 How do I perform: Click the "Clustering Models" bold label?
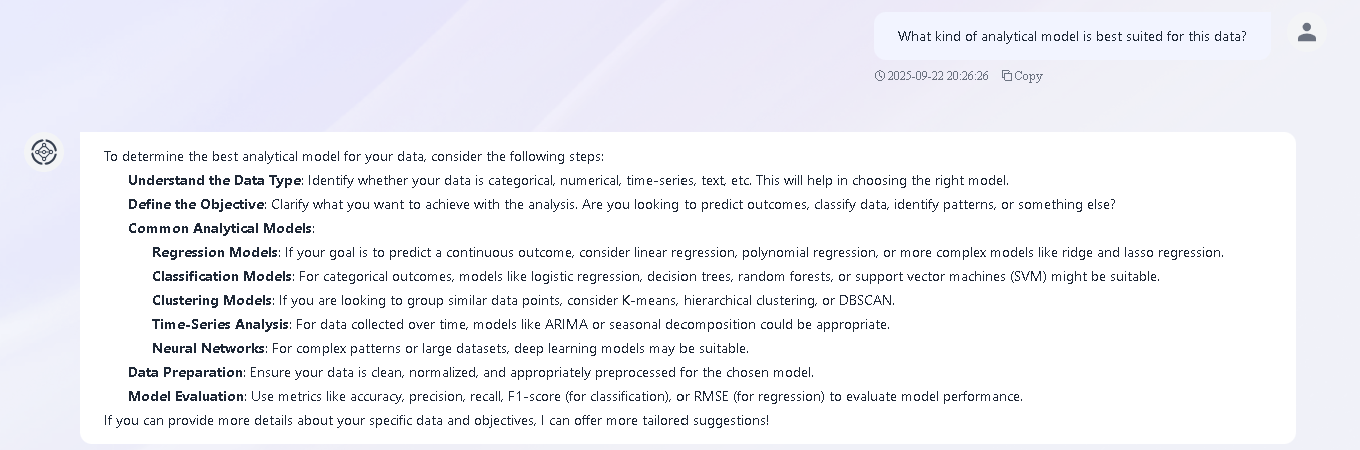pyautogui.click(x=212, y=301)
